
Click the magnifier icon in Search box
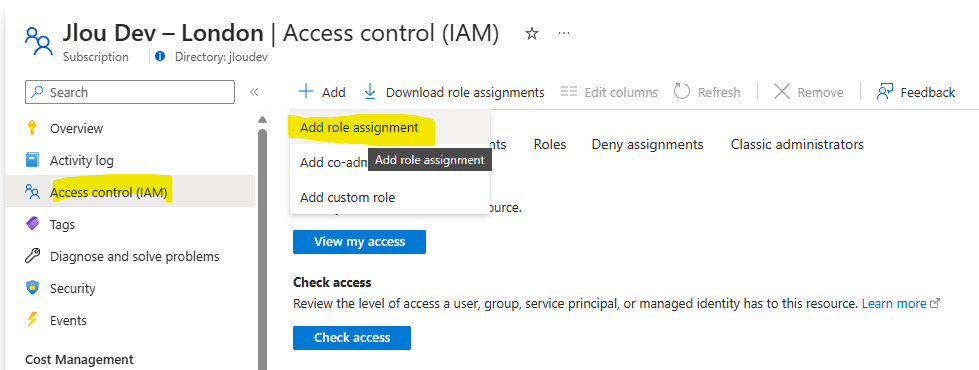pos(38,92)
